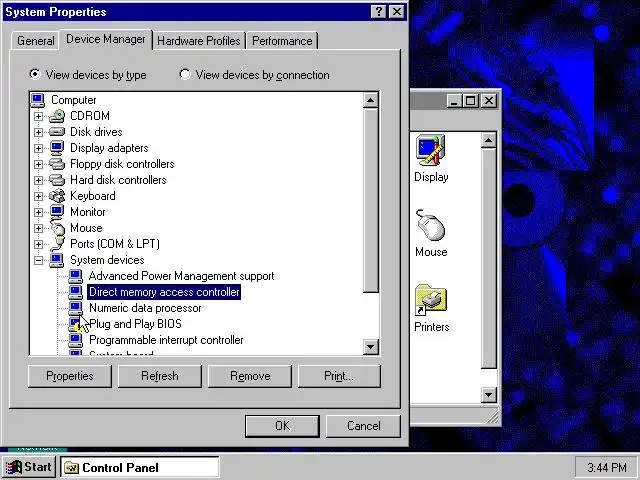
Task: Expand the Keyboard node
Action: [38, 196]
